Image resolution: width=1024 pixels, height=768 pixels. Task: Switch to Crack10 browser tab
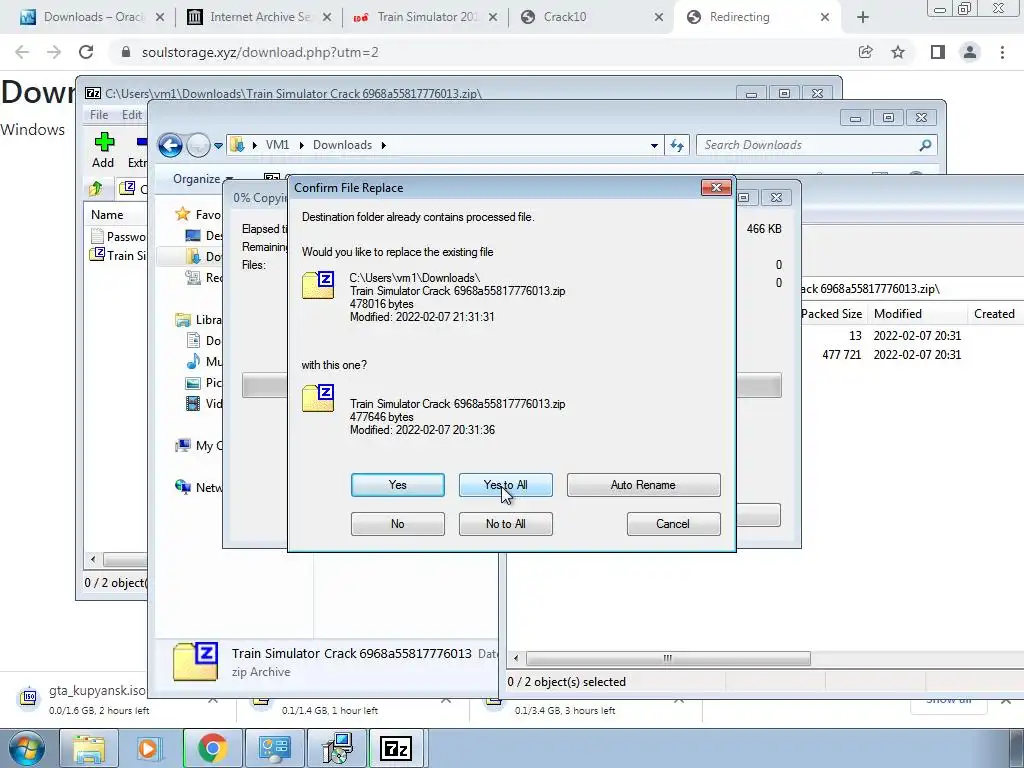coord(592,17)
